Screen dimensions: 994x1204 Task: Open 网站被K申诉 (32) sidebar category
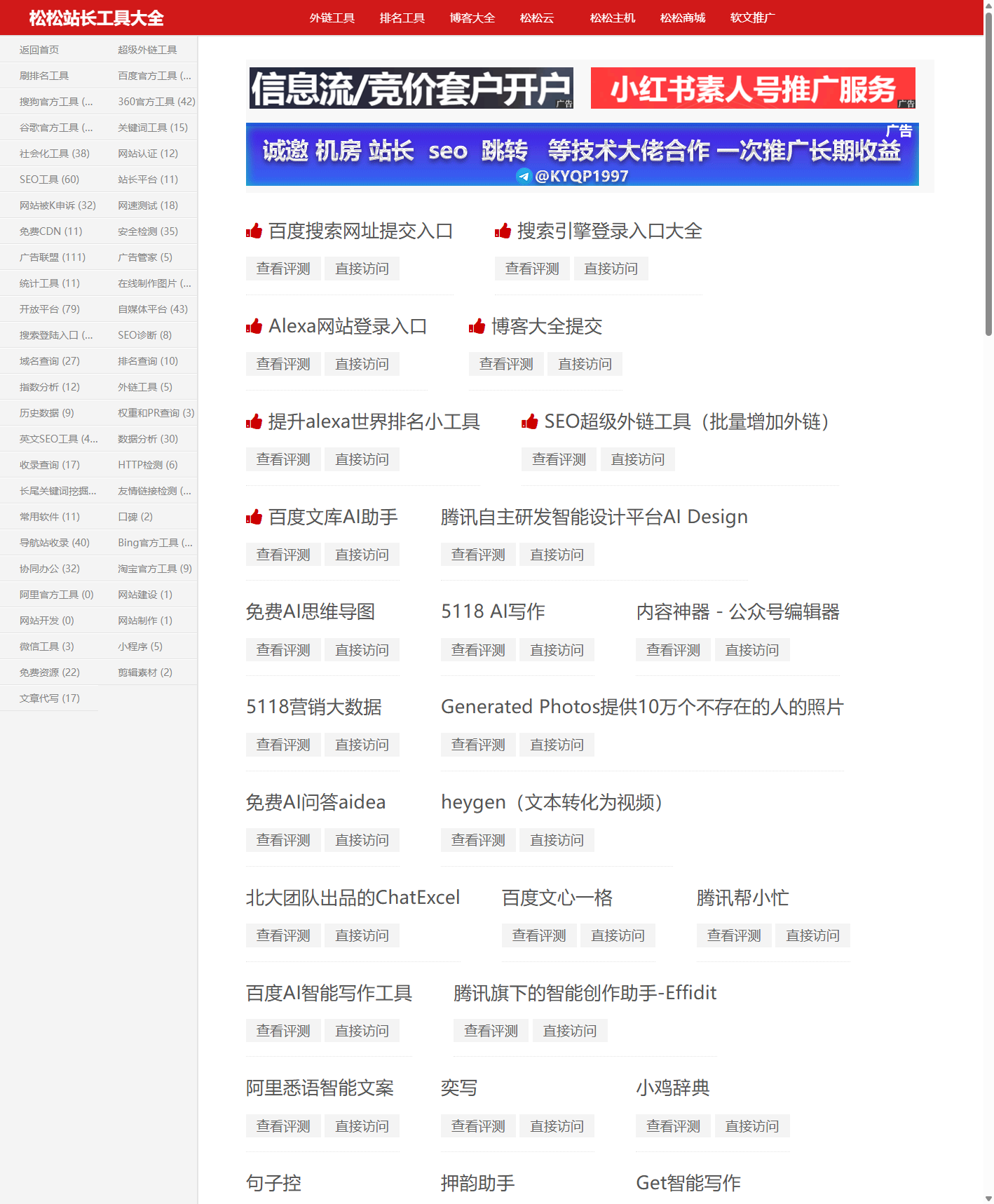pos(57,205)
